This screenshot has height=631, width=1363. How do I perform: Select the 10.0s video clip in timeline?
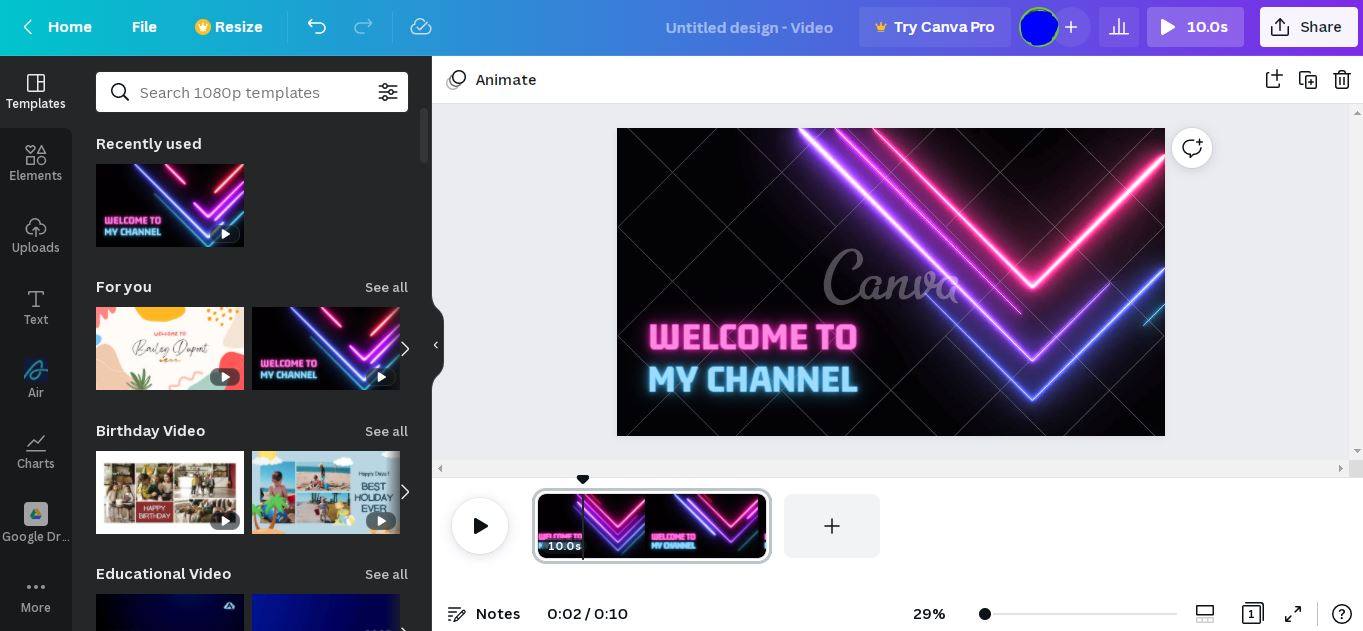click(x=652, y=526)
